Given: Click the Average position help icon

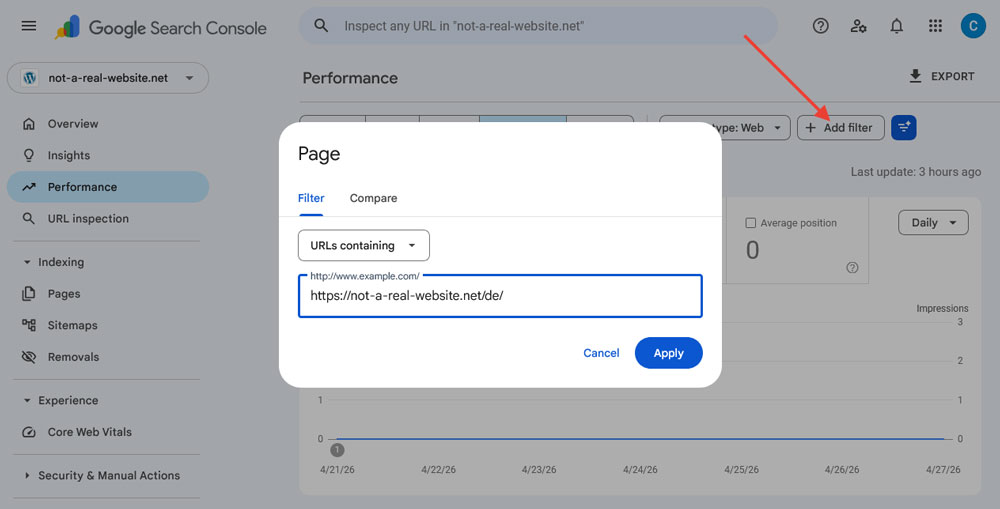Looking at the screenshot, I should [x=852, y=267].
